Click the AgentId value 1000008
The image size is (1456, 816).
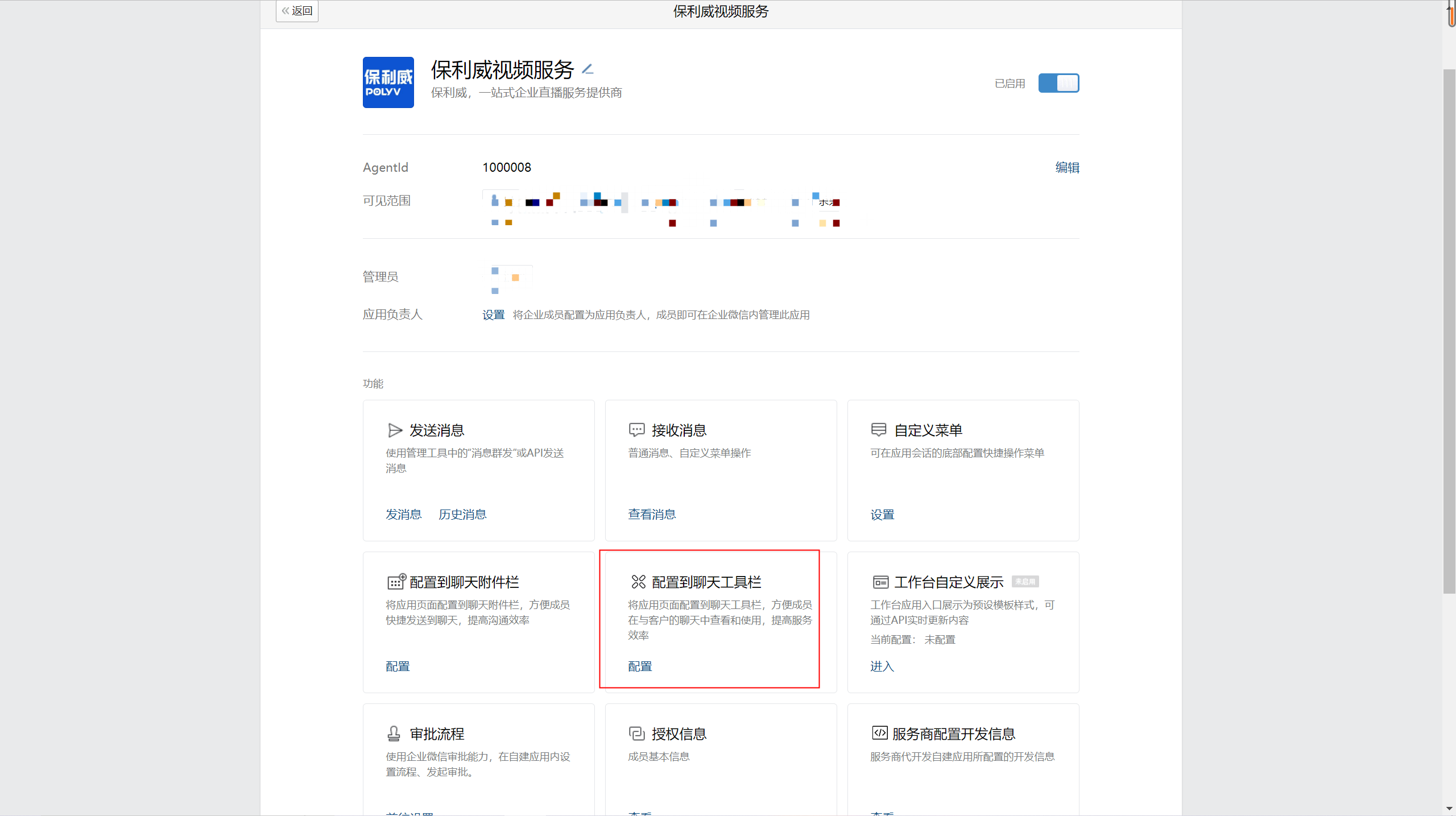point(507,168)
